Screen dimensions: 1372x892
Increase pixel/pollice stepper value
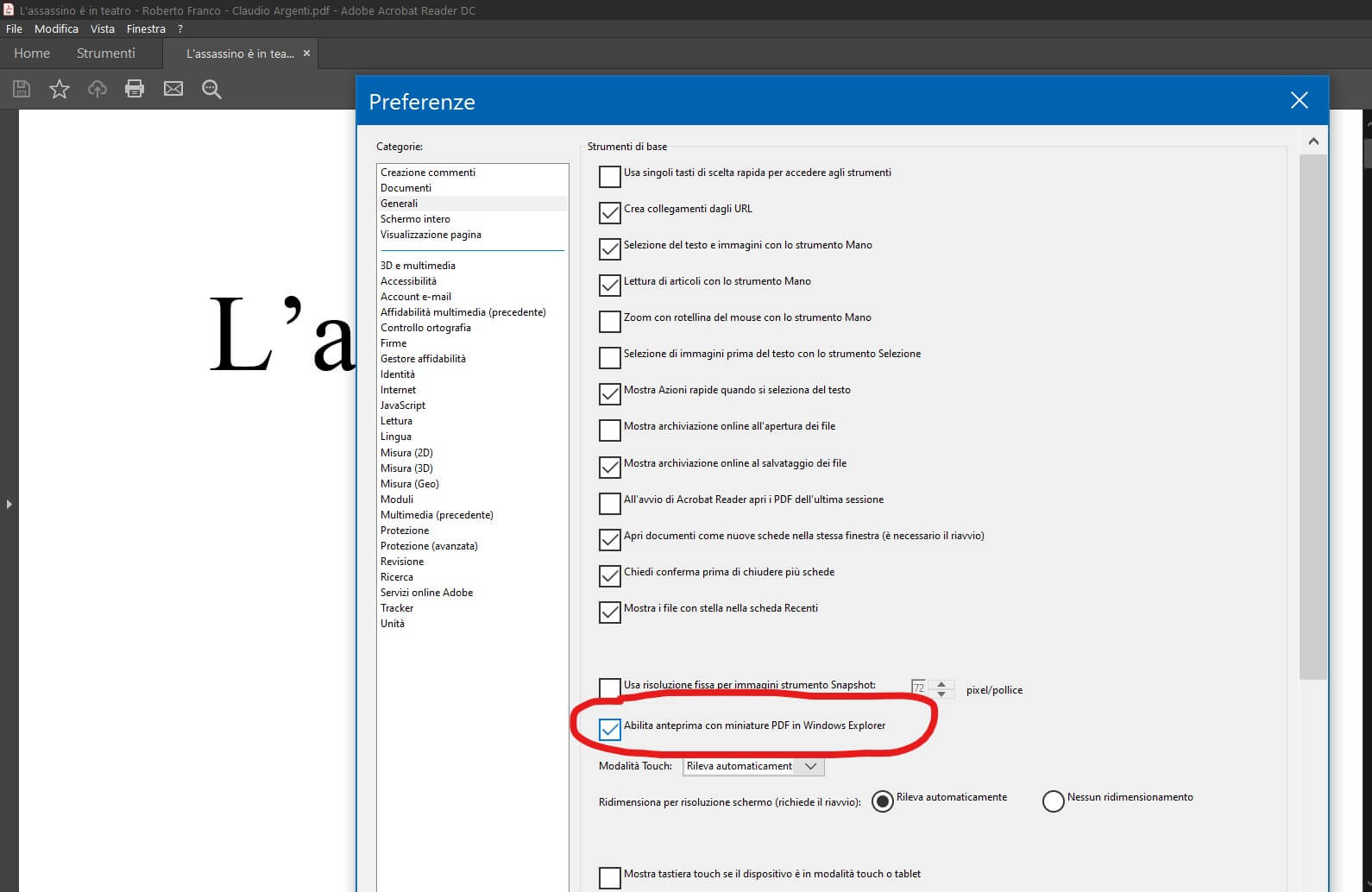(941, 684)
